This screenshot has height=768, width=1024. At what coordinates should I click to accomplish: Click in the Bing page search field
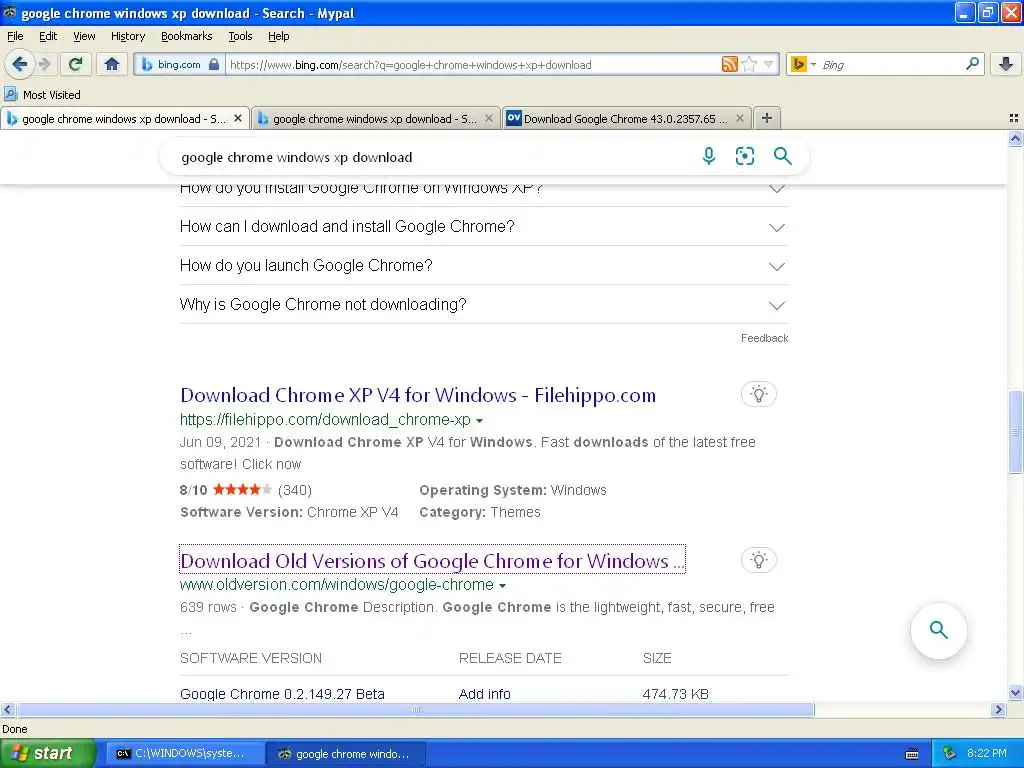click(431, 157)
